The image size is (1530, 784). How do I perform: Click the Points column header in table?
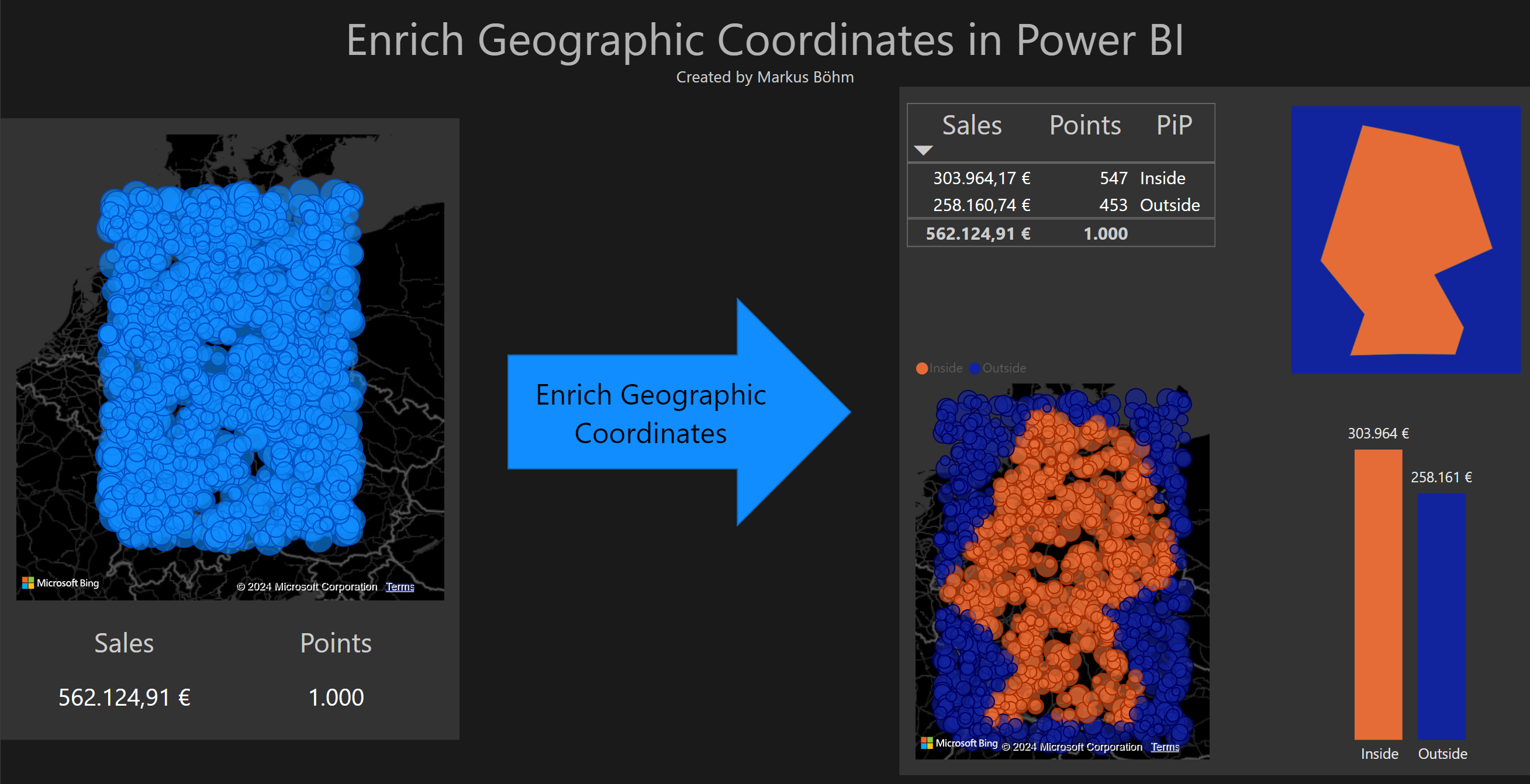coord(1085,125)
